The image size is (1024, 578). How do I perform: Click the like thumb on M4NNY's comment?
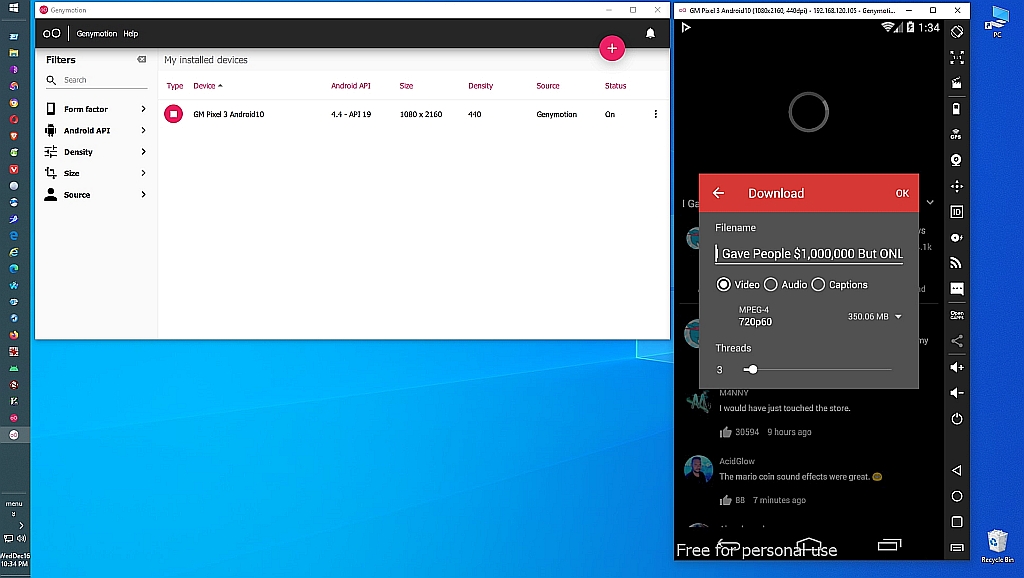(x=725, y=432)
